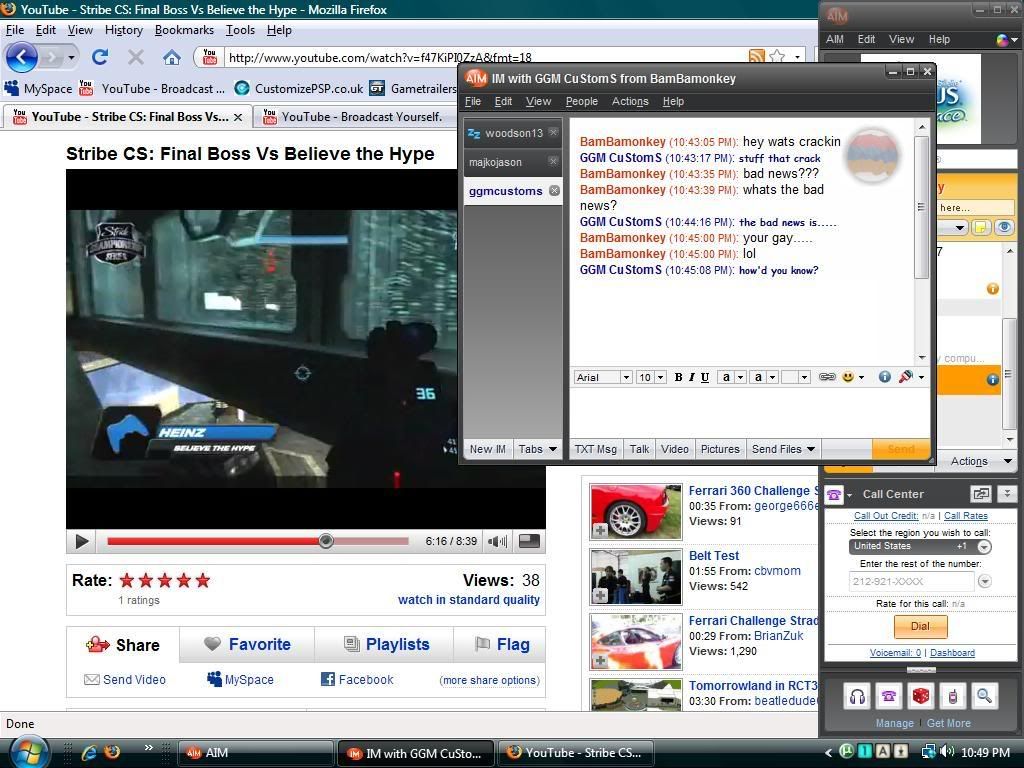This screenshot has width=1024, height=768.
Task: Toggle YouTube player wide view icon
Action: (529, 541)
